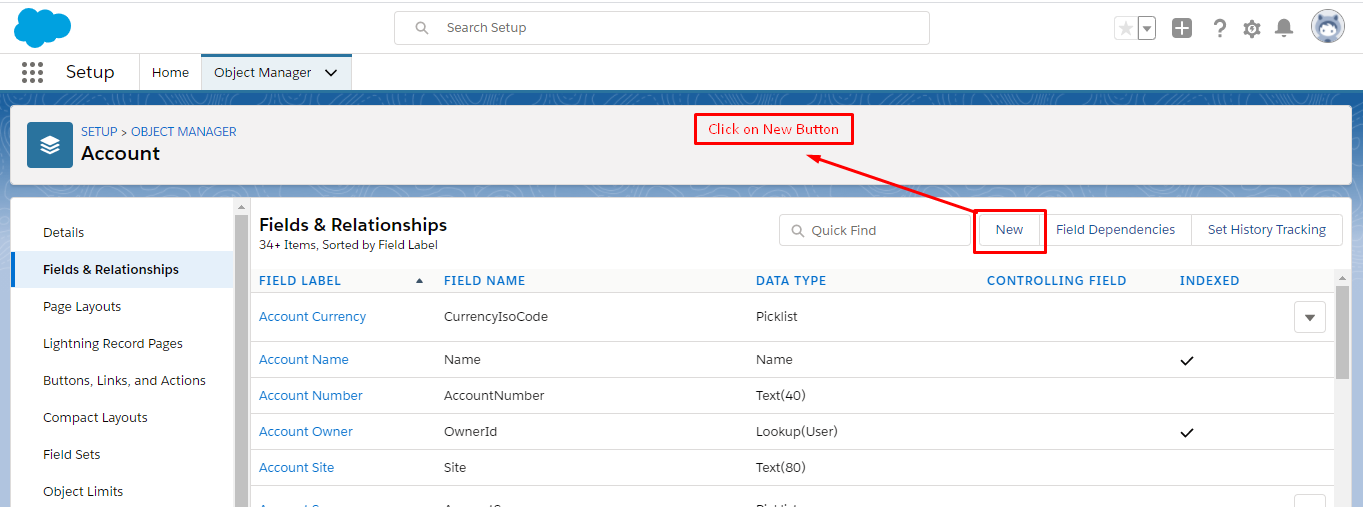The height and width of the screenshot is (507, 1363).
Task: Expand the favorites list dropdown arrow
Action: click(x=1147, y=28)
